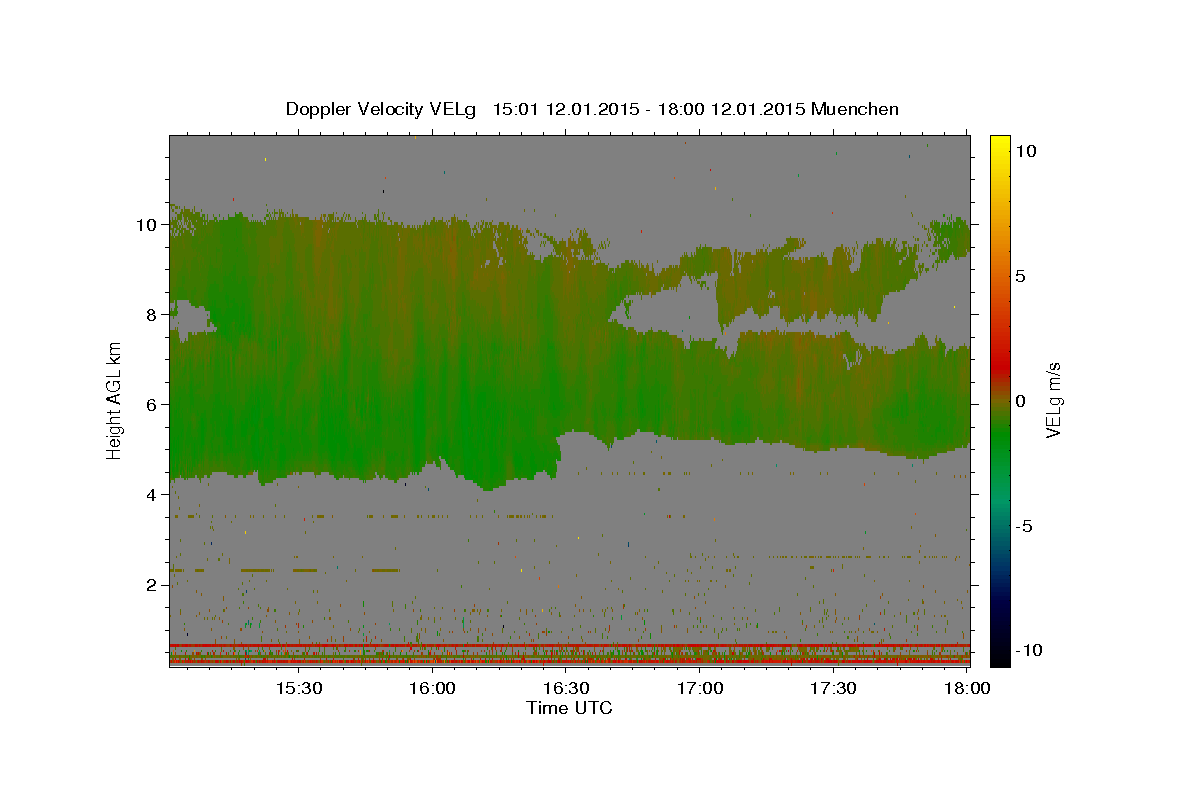This screenshot has width=1200, height=800.
Task: Select the 17:30 time axis label
Action: (834, 689)
